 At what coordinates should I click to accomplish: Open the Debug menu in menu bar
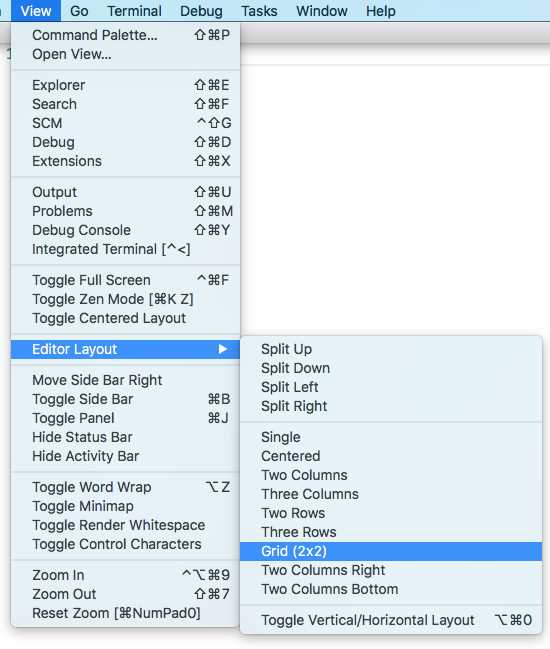[x=201, y=11]
